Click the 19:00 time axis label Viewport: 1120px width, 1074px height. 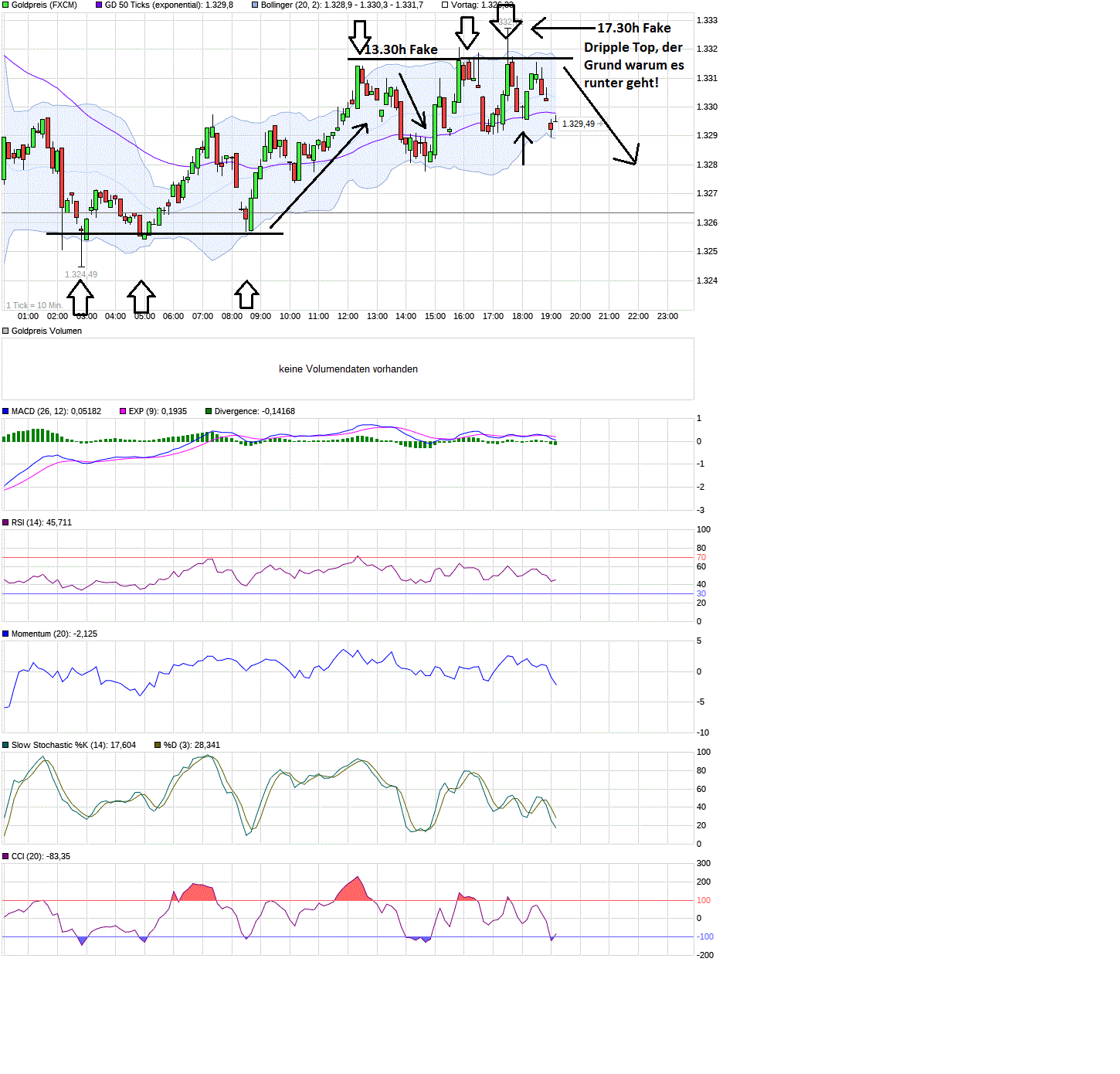pos(550,316)
